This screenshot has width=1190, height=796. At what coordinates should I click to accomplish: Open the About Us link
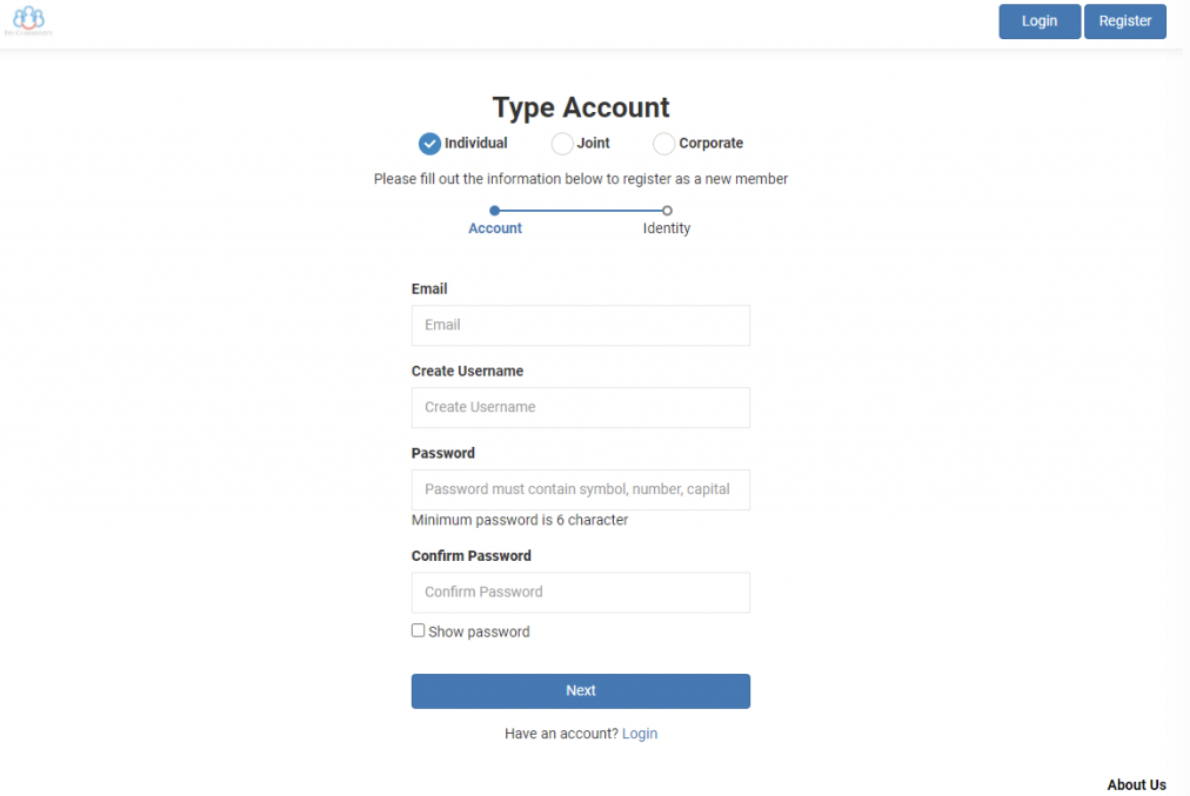1136,785
